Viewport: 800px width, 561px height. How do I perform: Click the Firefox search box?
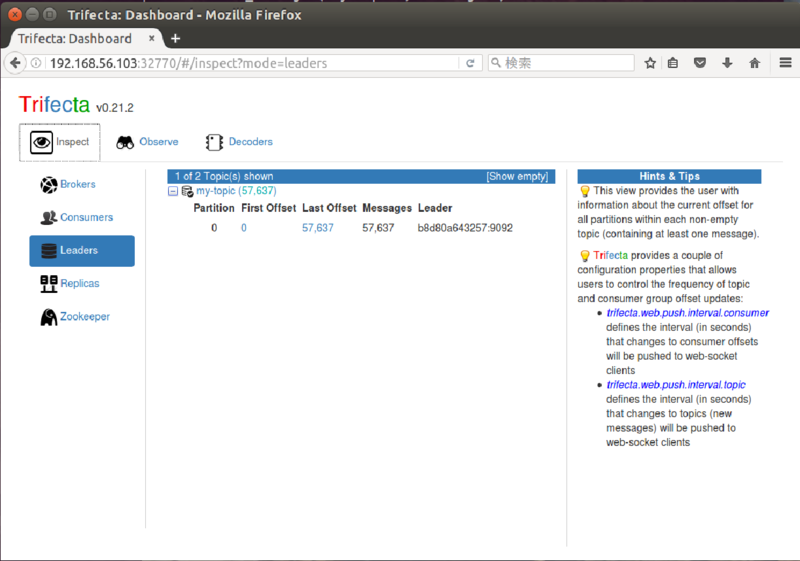tap(561, 63)
